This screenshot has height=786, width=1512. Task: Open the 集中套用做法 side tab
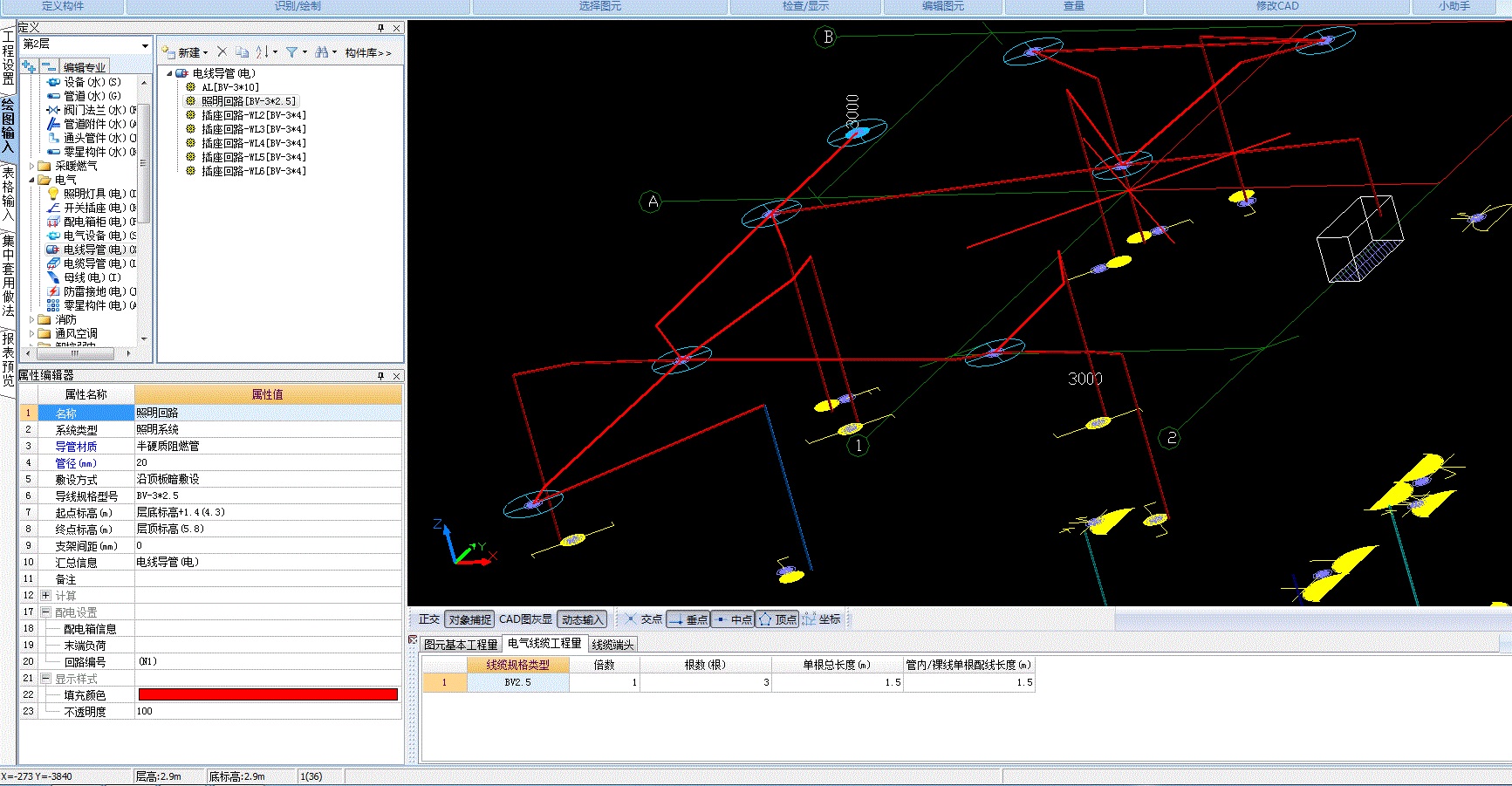8,276
